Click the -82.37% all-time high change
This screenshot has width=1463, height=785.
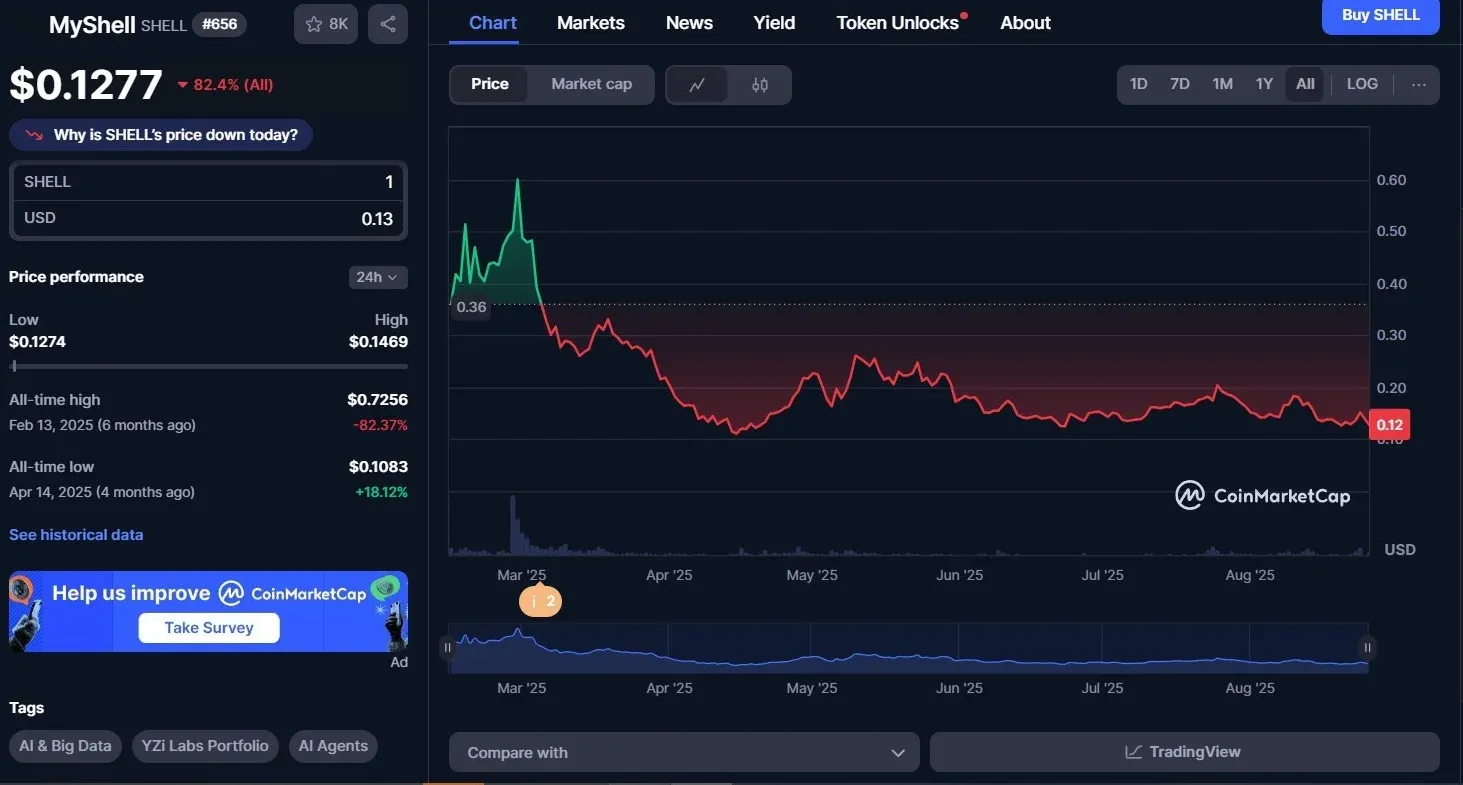coord(380,425)
